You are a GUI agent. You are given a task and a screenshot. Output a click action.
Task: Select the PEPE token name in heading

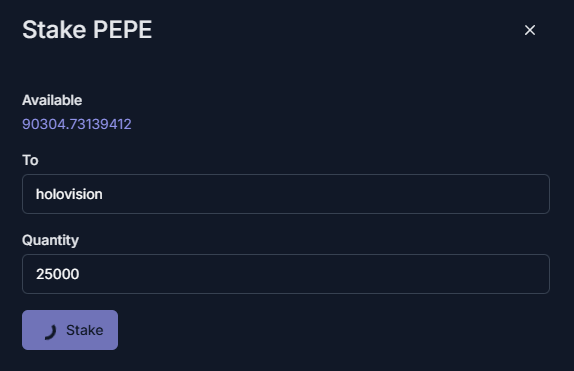pyautogui.click(x=122, y=30)
